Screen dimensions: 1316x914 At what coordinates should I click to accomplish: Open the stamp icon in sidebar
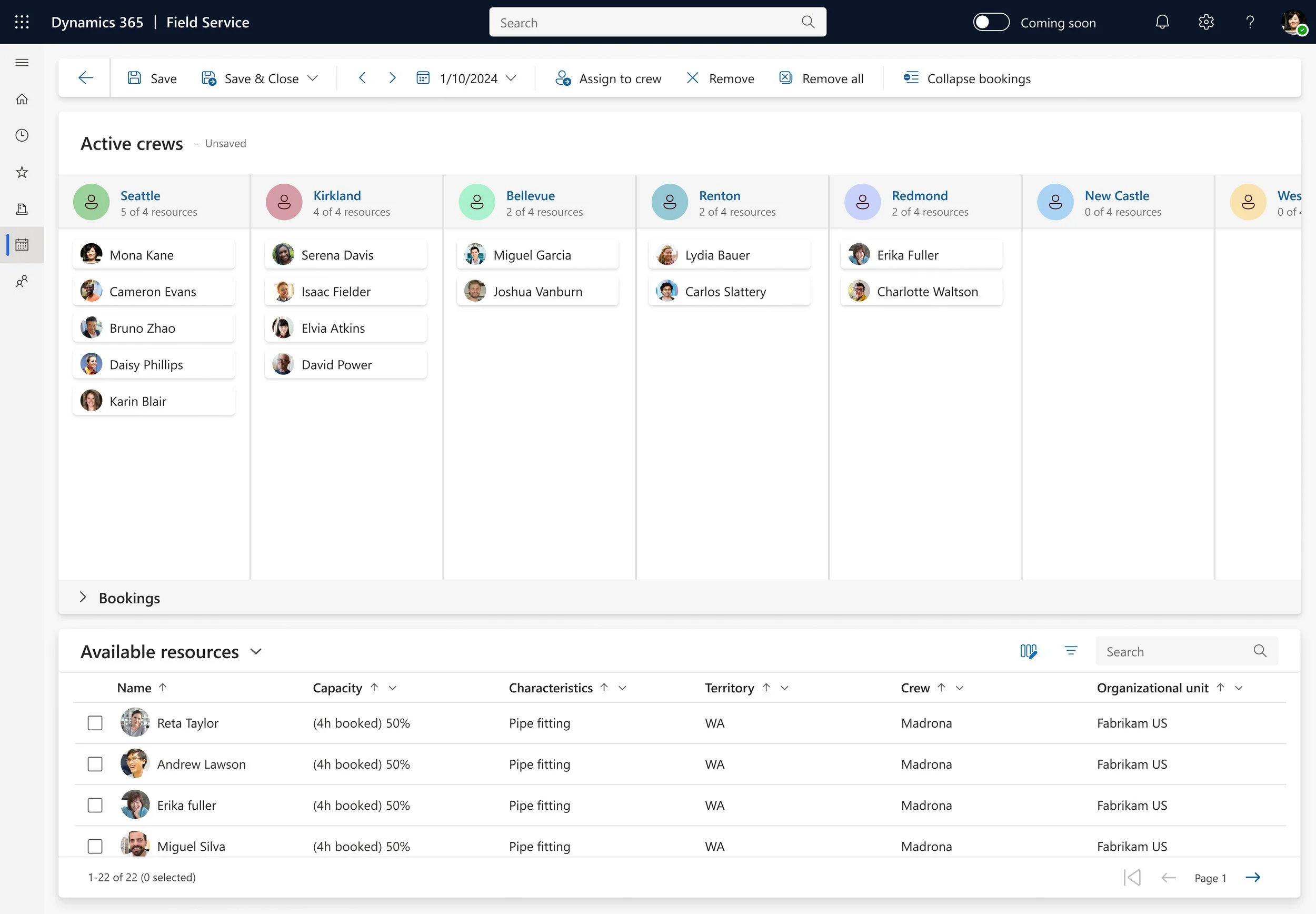22,209
